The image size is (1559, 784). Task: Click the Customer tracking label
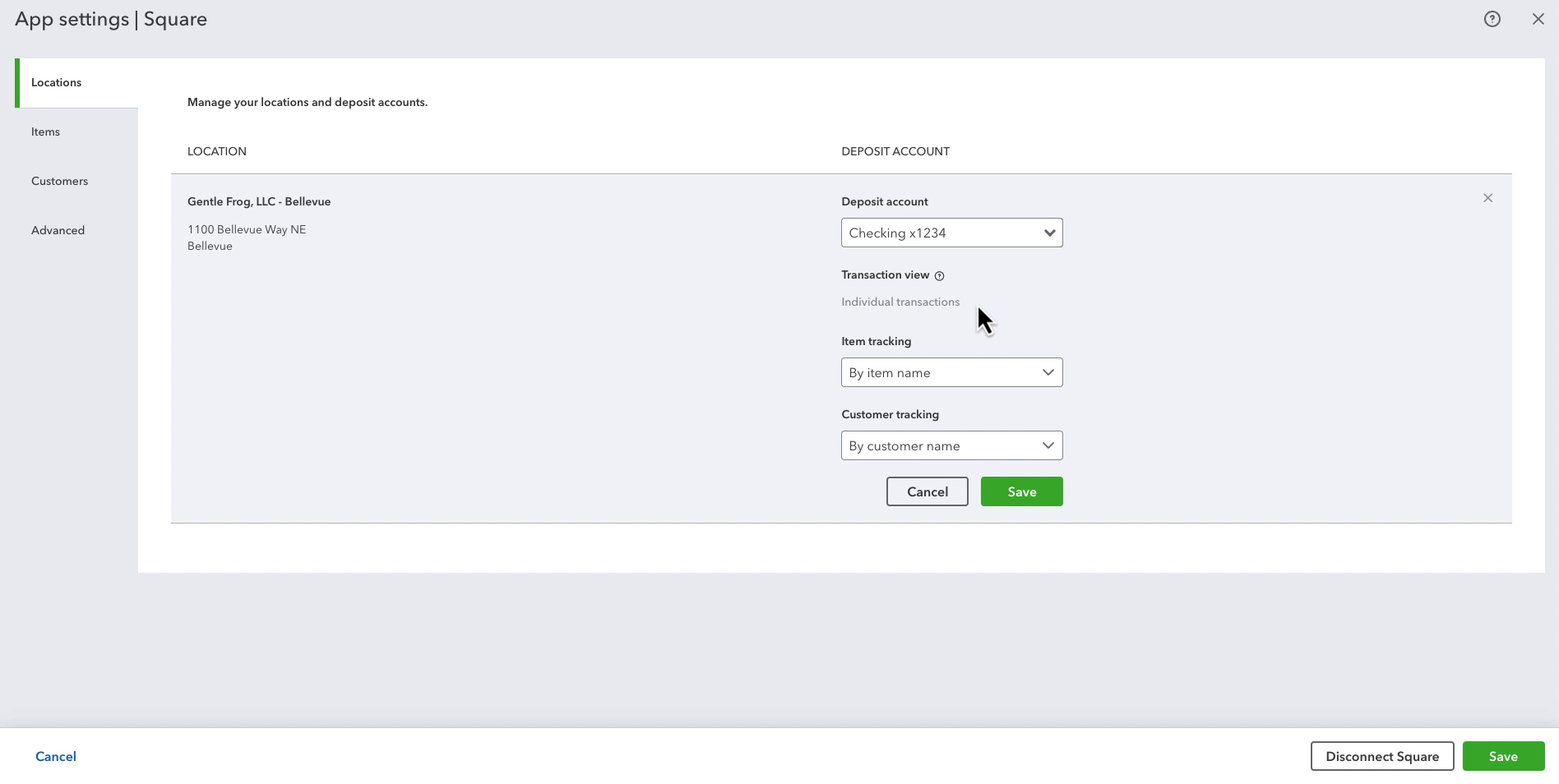pos(890,414)
